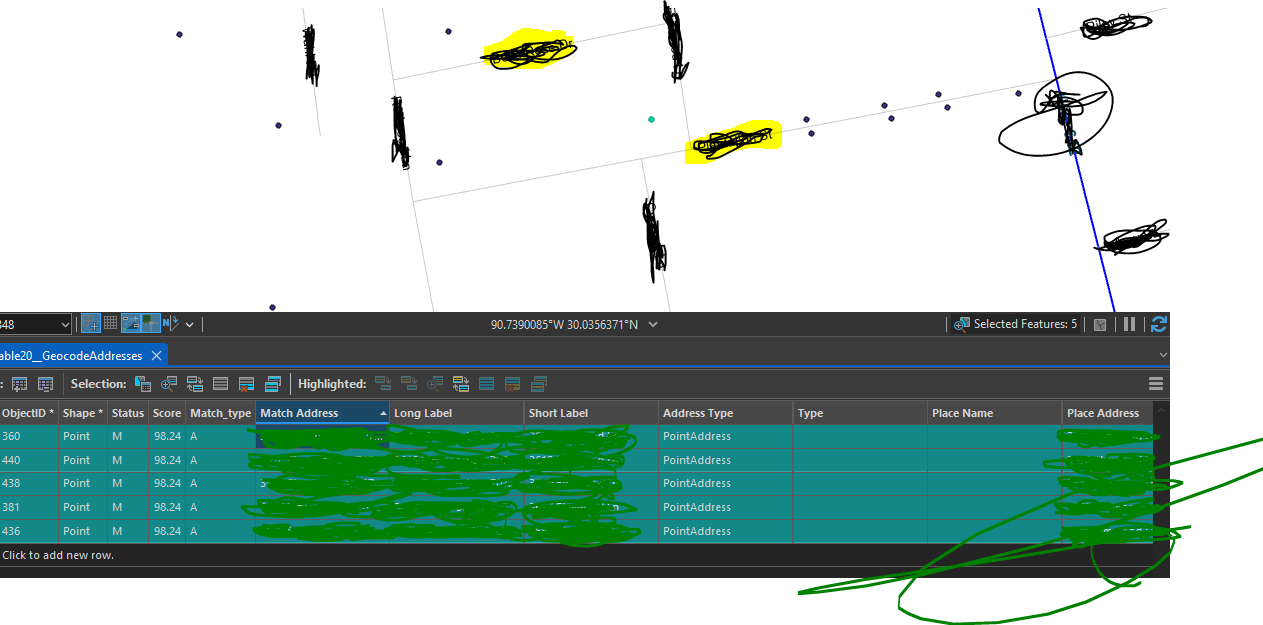The width and height of the screenshot is (1263, 625).
Task: Click Score 98.24 in row 440
Action: point(167,460)
